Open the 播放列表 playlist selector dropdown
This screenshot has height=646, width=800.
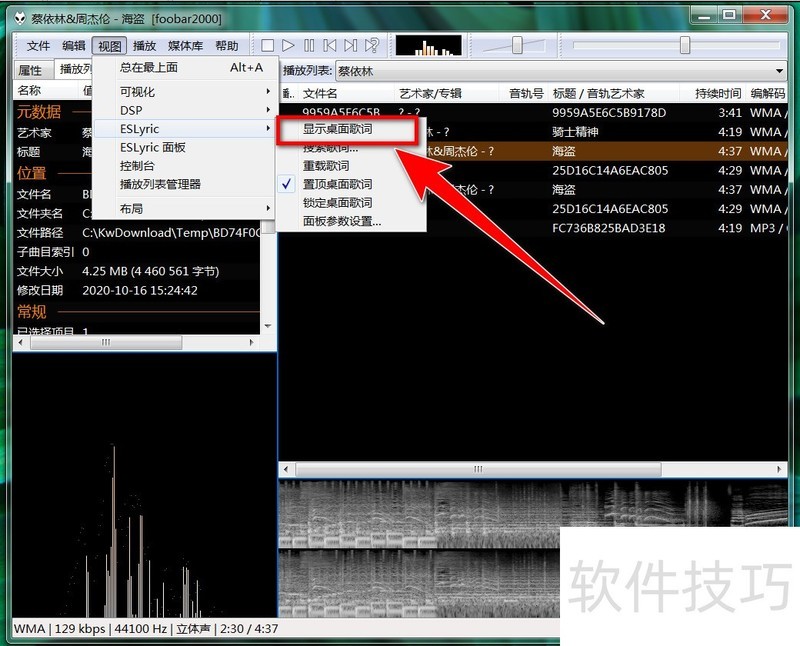(780, 70)
